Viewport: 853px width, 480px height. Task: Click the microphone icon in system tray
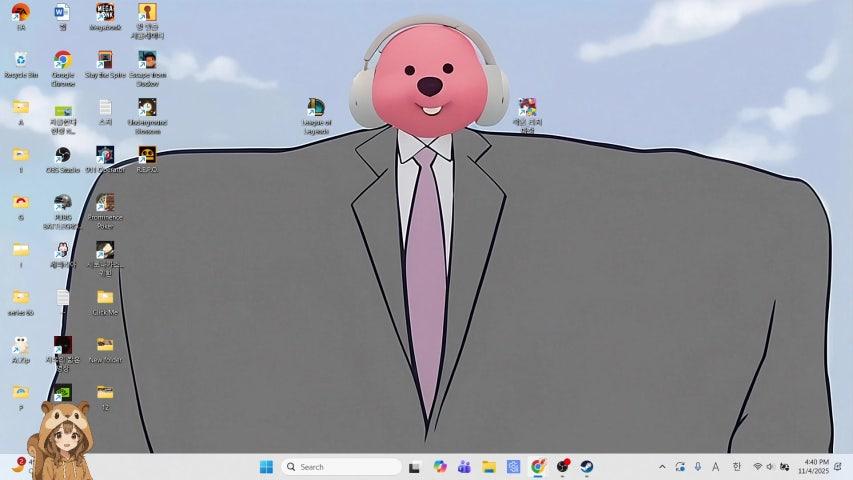click(697, 467)
